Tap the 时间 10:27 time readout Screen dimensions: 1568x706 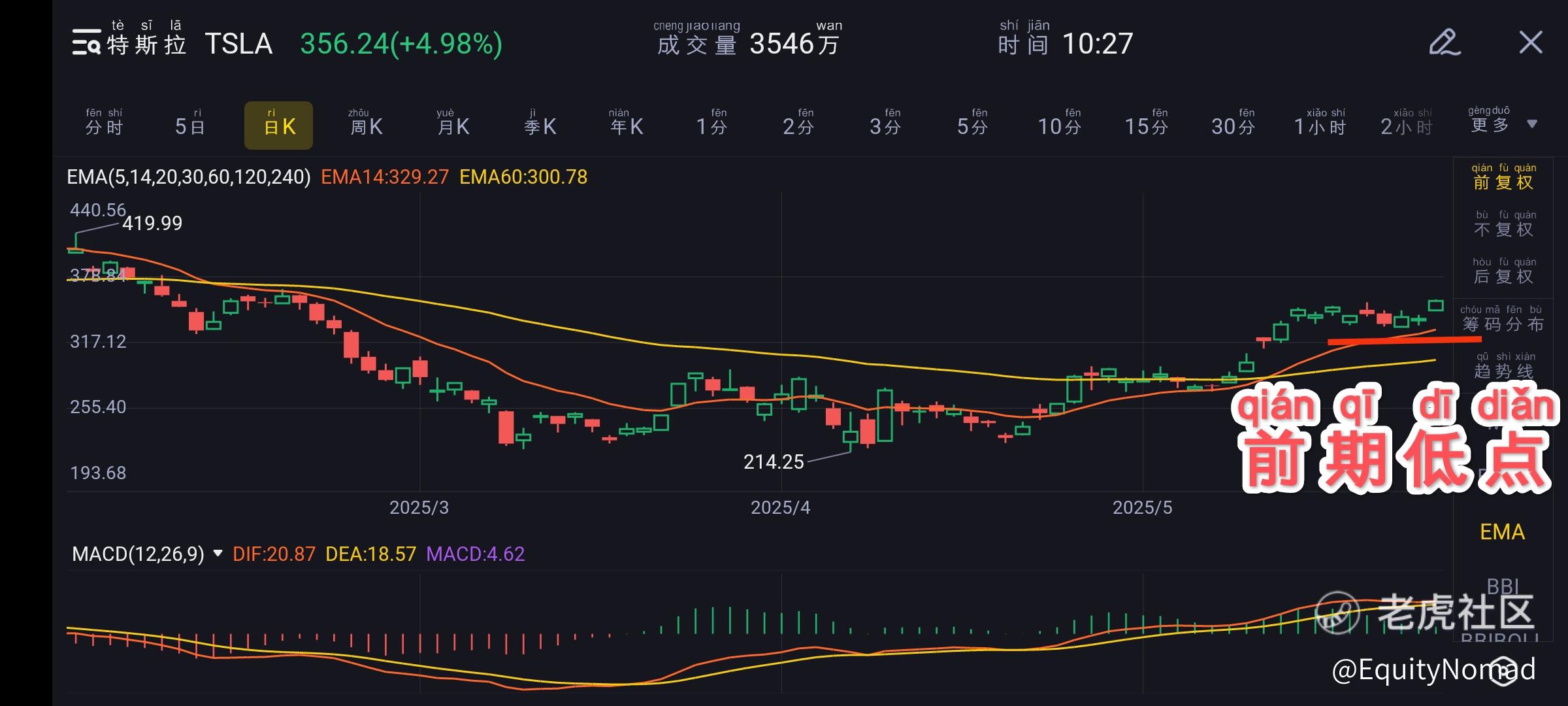(1066, 39)
